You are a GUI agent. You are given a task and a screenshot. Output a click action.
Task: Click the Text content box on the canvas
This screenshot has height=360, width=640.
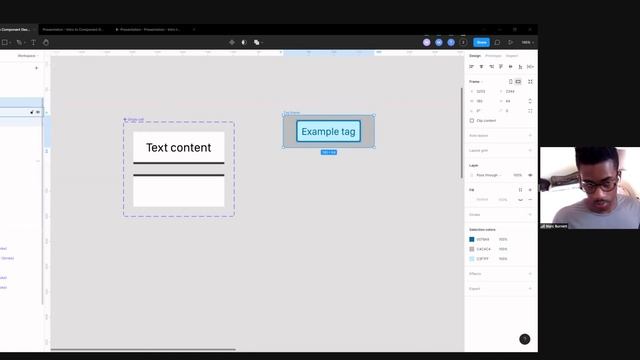click(x=179, y=147)
